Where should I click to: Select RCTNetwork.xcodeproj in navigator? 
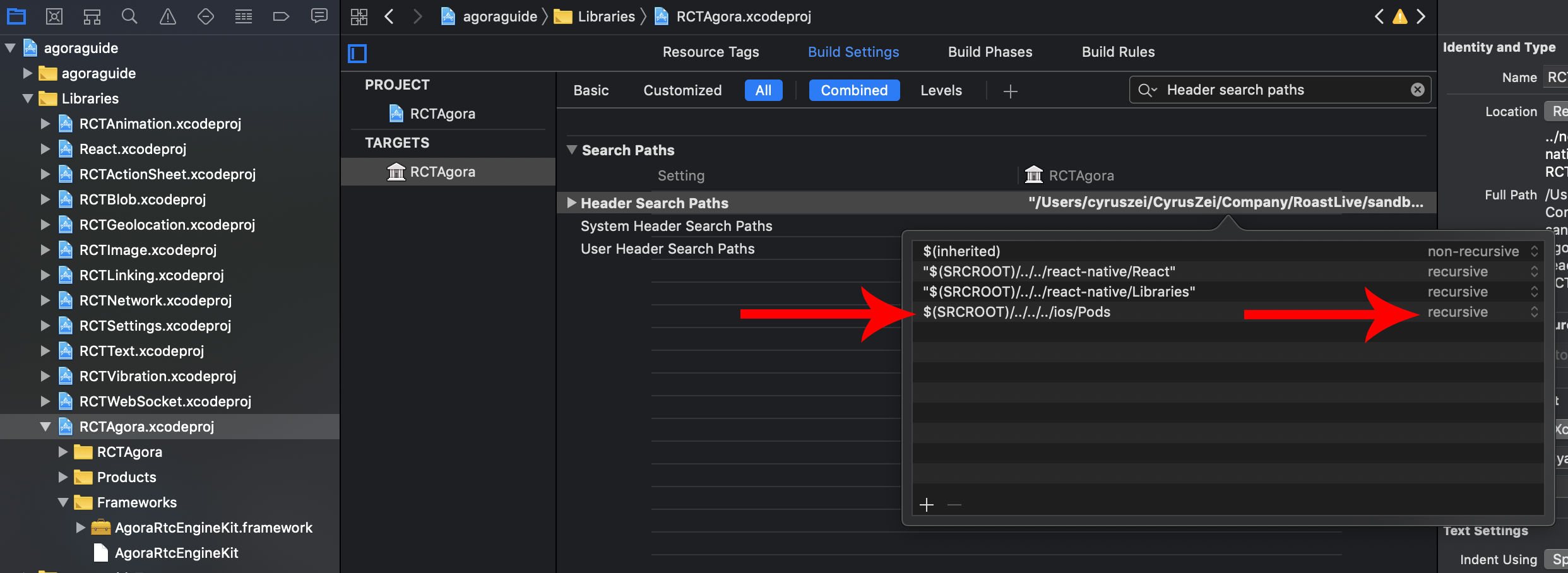pos(155,300)
